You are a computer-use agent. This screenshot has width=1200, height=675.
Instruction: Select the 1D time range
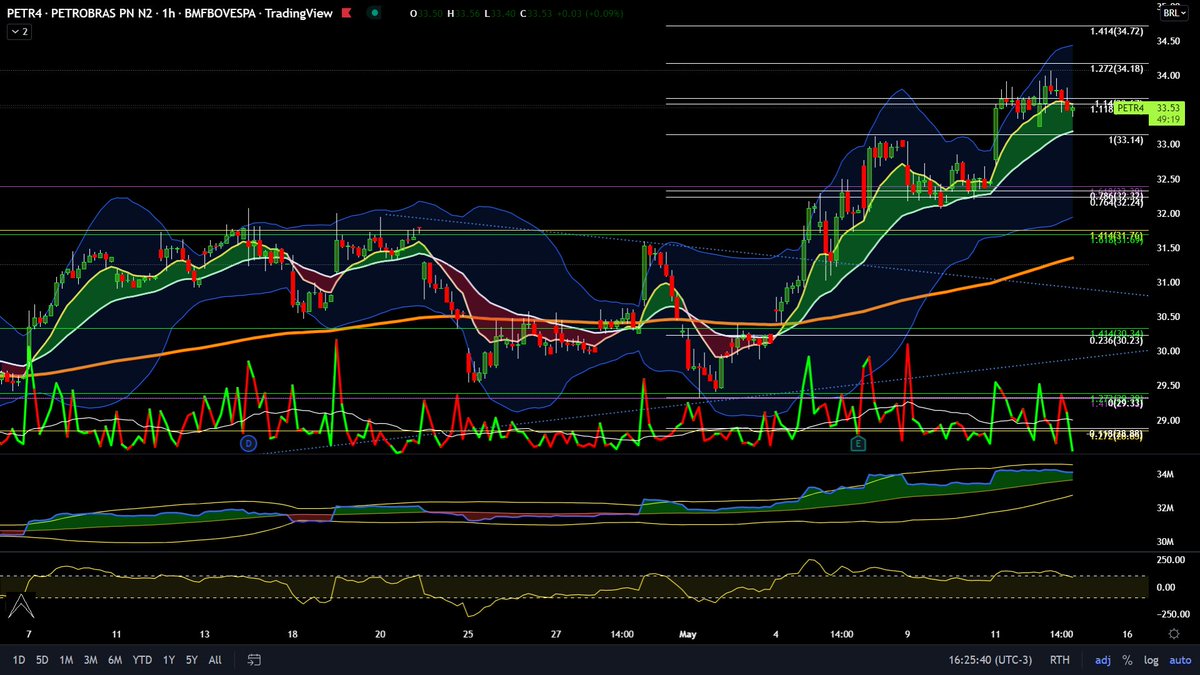[x=19, y=660]
